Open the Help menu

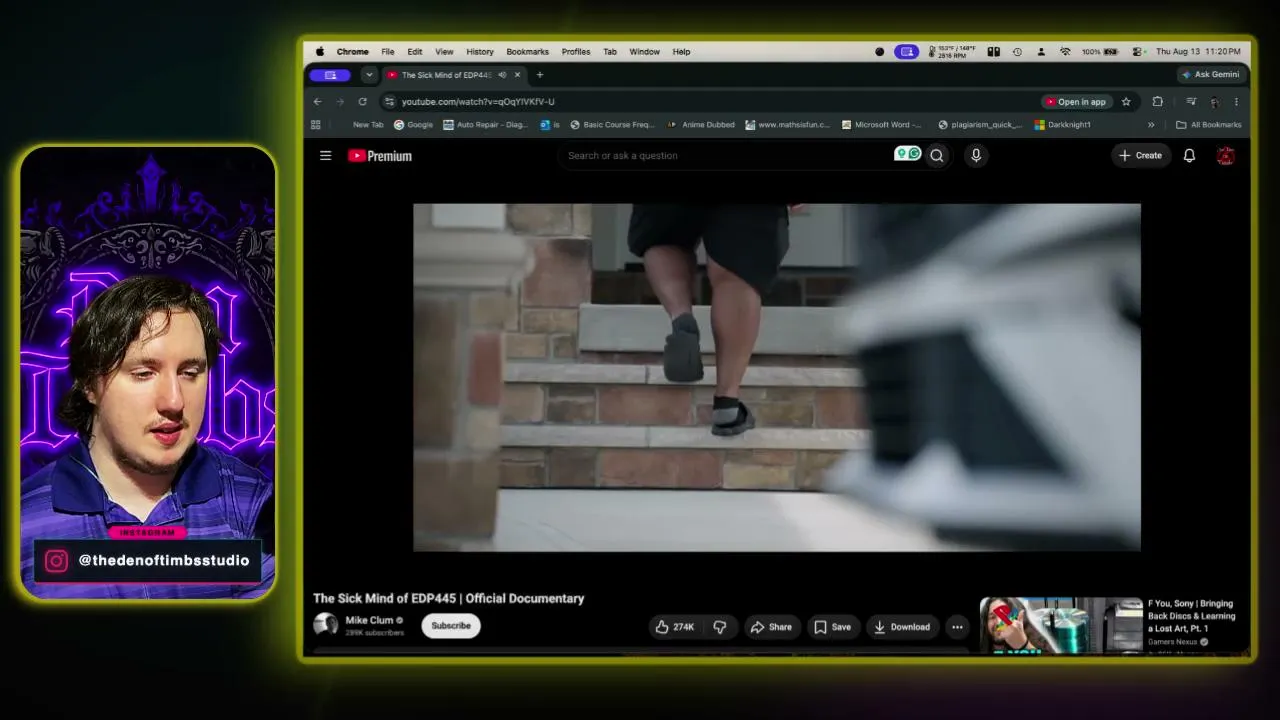point(681,51)
